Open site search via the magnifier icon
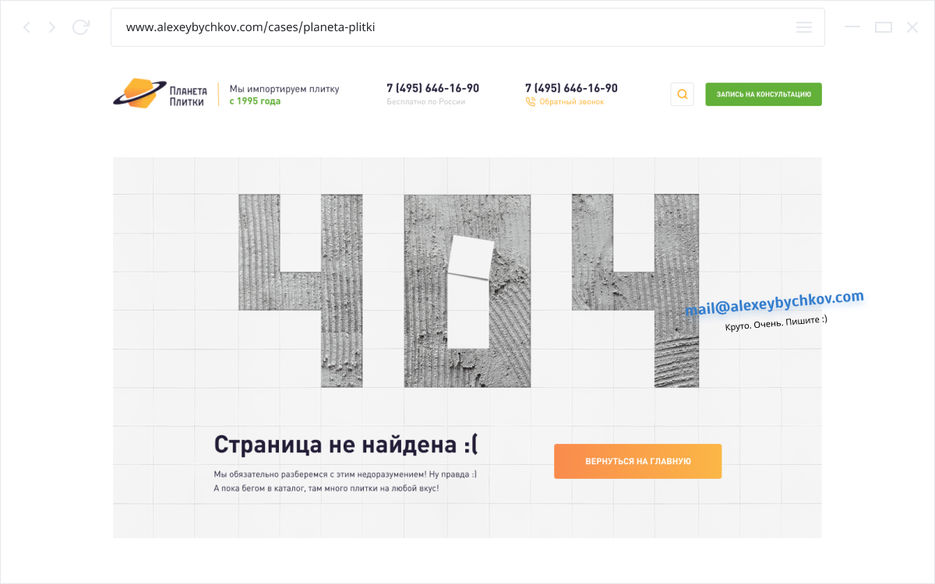The width and height of the screenshot is (935, 584). point(682,95)
